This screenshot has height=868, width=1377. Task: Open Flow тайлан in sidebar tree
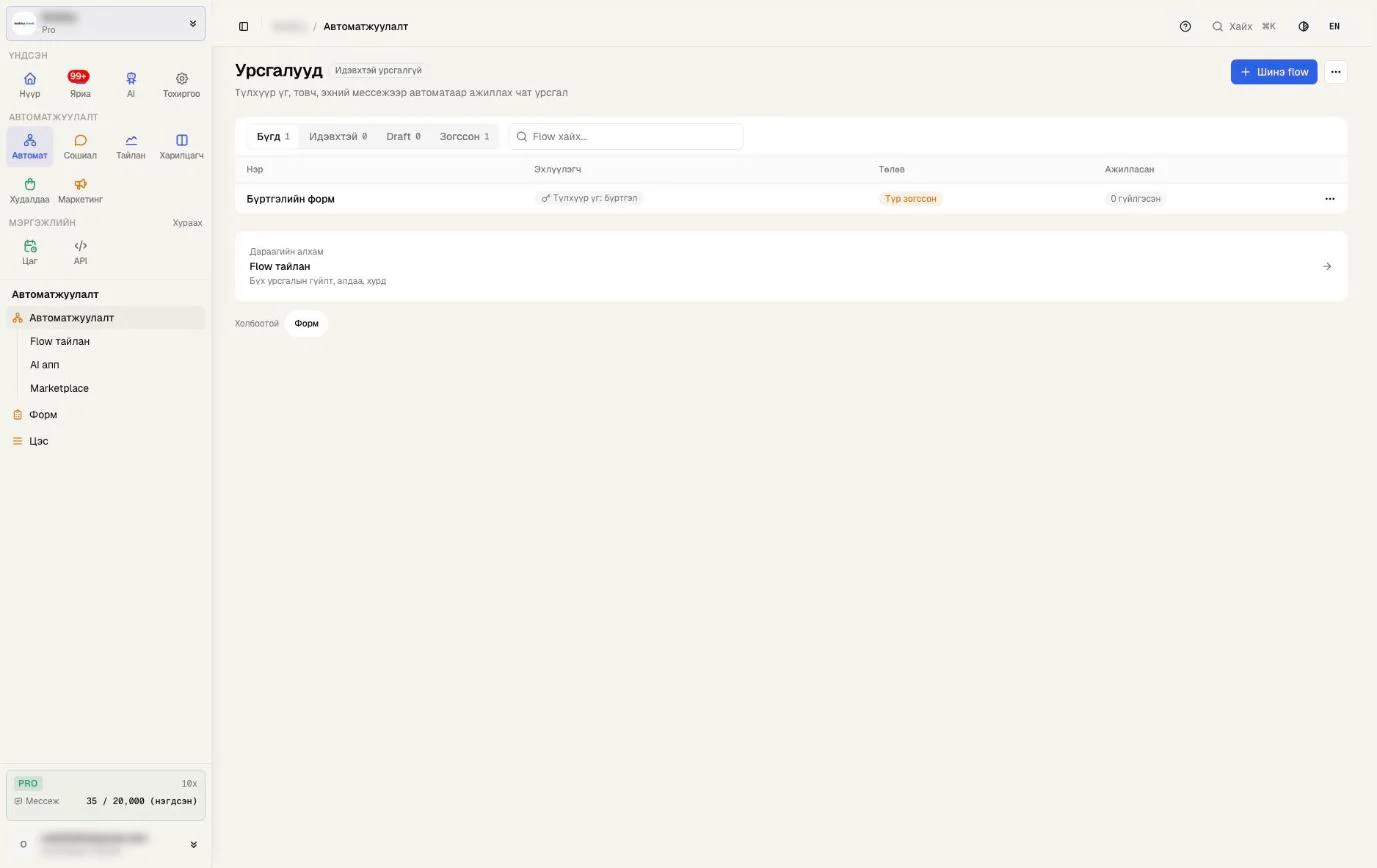[60, 341]
